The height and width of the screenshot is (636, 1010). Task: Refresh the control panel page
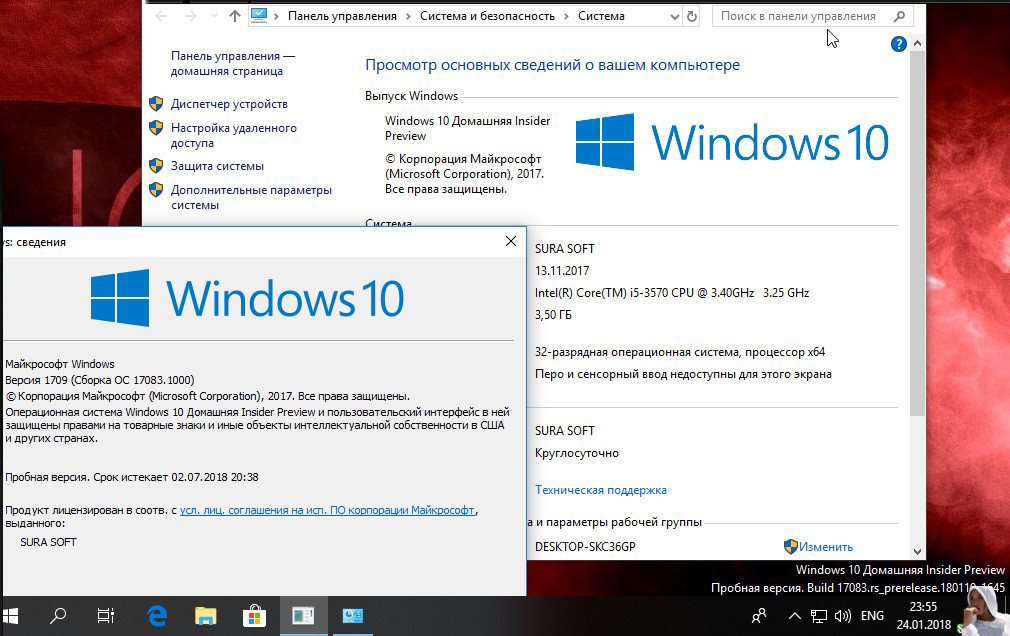[x=692, y=16]
